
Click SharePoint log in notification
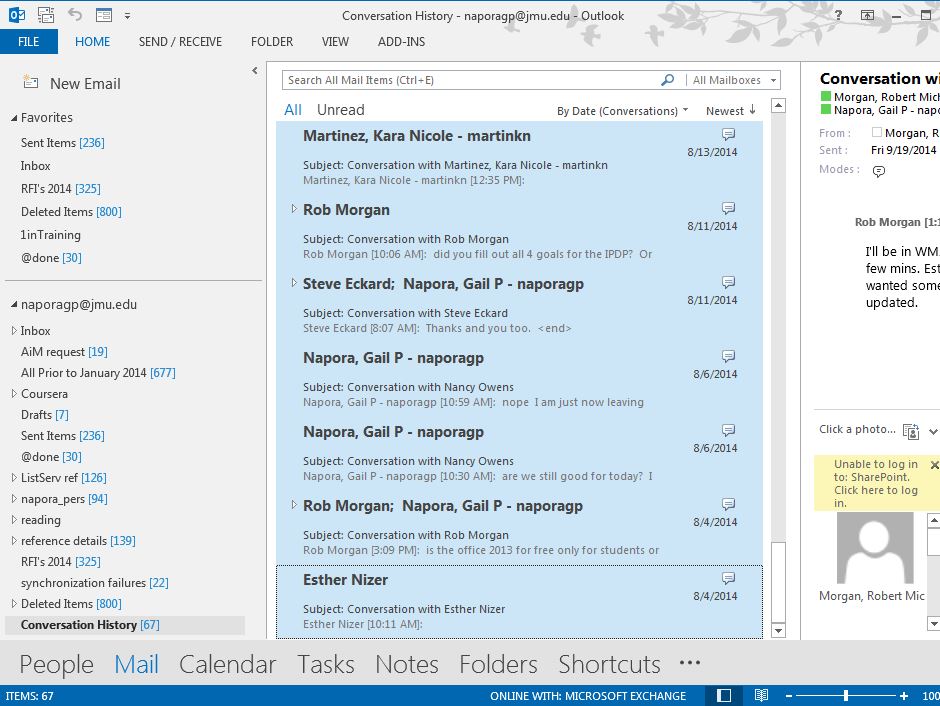point(875,483)
